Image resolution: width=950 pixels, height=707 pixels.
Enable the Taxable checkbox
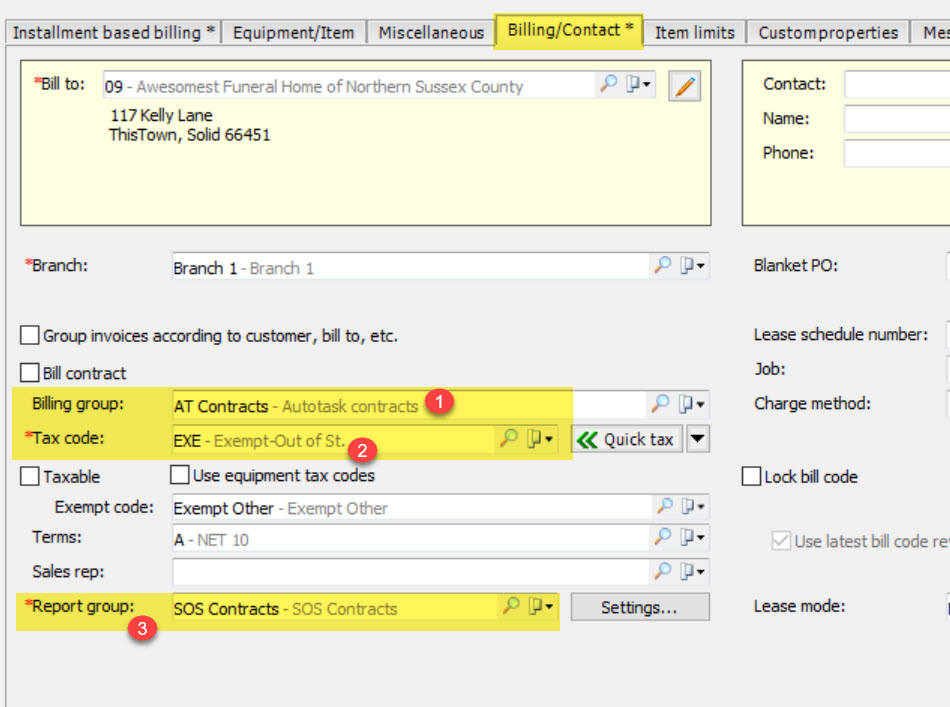[29, 477]
